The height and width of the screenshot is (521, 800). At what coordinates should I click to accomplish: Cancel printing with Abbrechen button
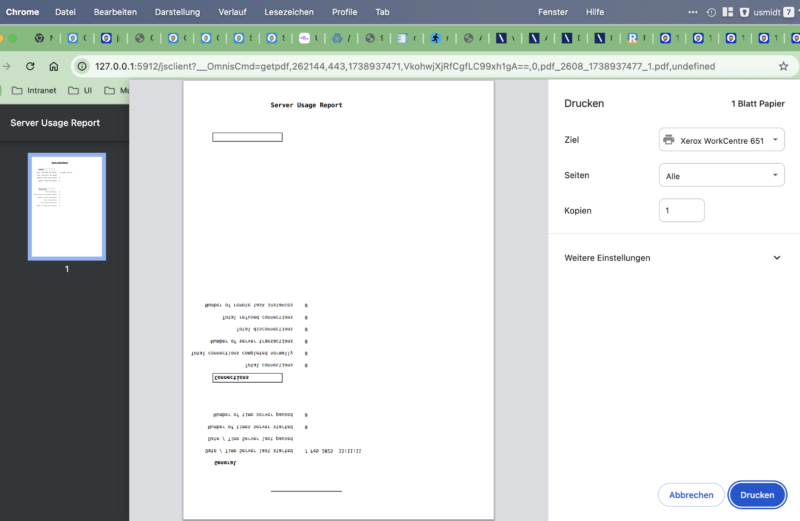pyautogui.click(x=691, y=495)
